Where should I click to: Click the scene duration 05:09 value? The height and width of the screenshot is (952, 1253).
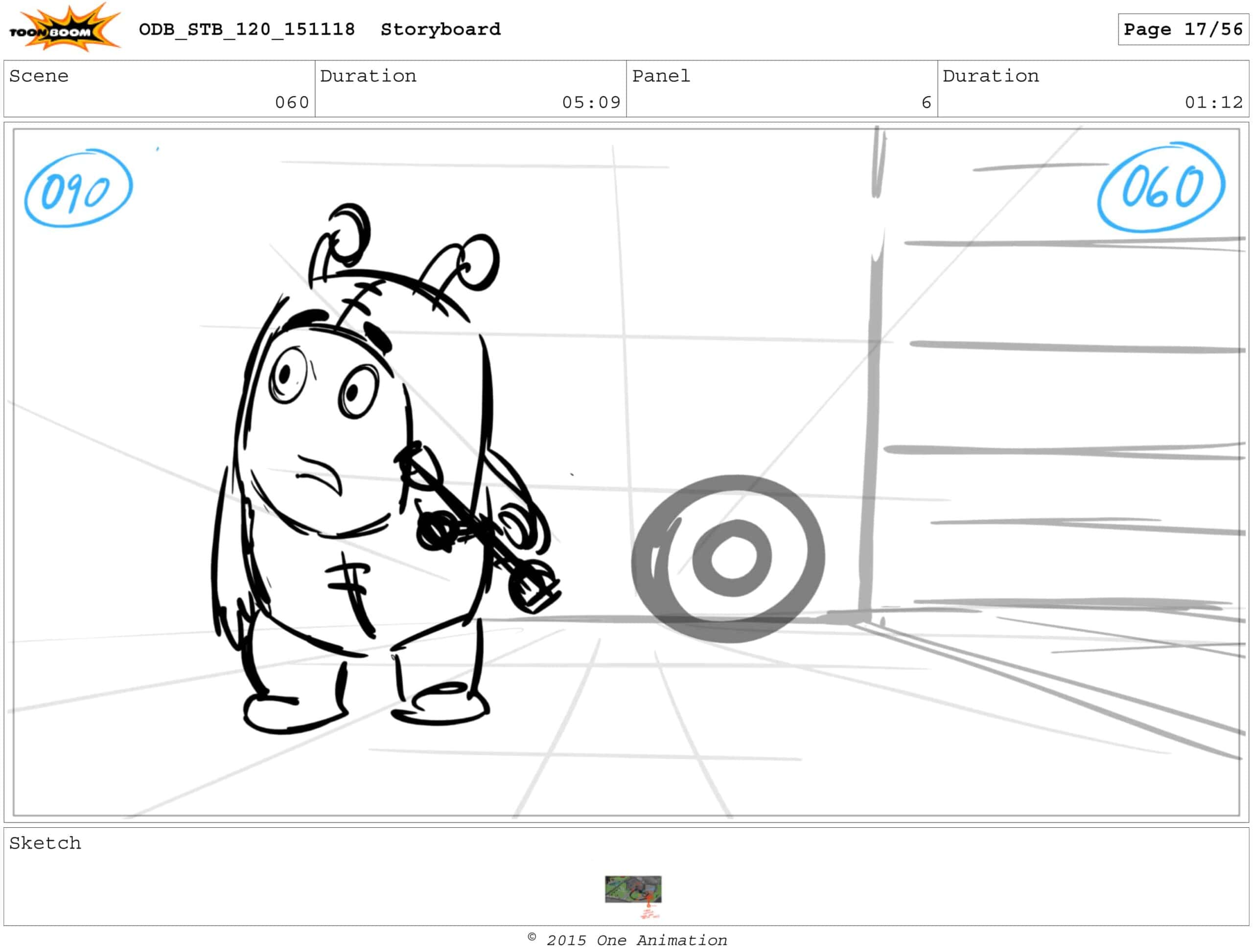coord(591,103)
